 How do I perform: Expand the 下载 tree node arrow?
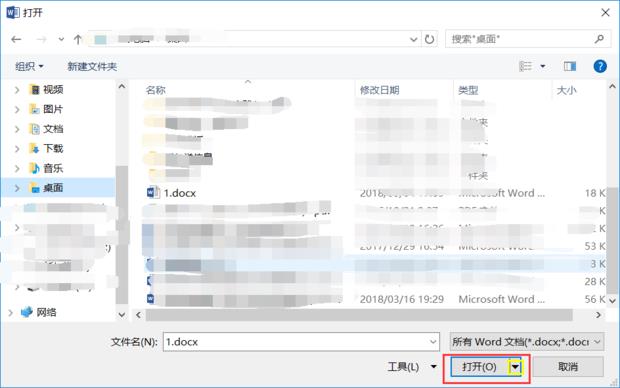[17, 149]
